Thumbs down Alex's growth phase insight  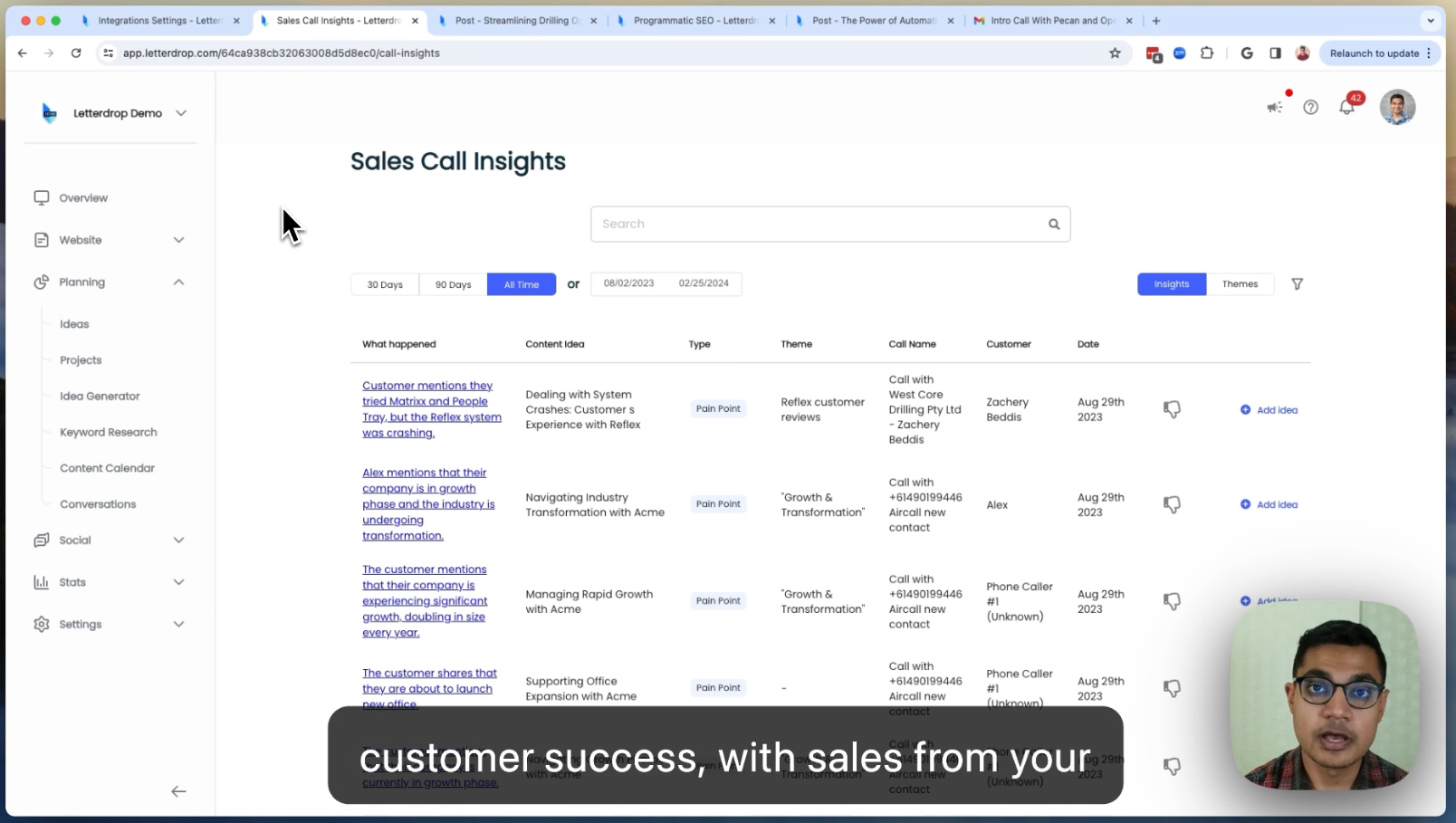(1172, 505)
